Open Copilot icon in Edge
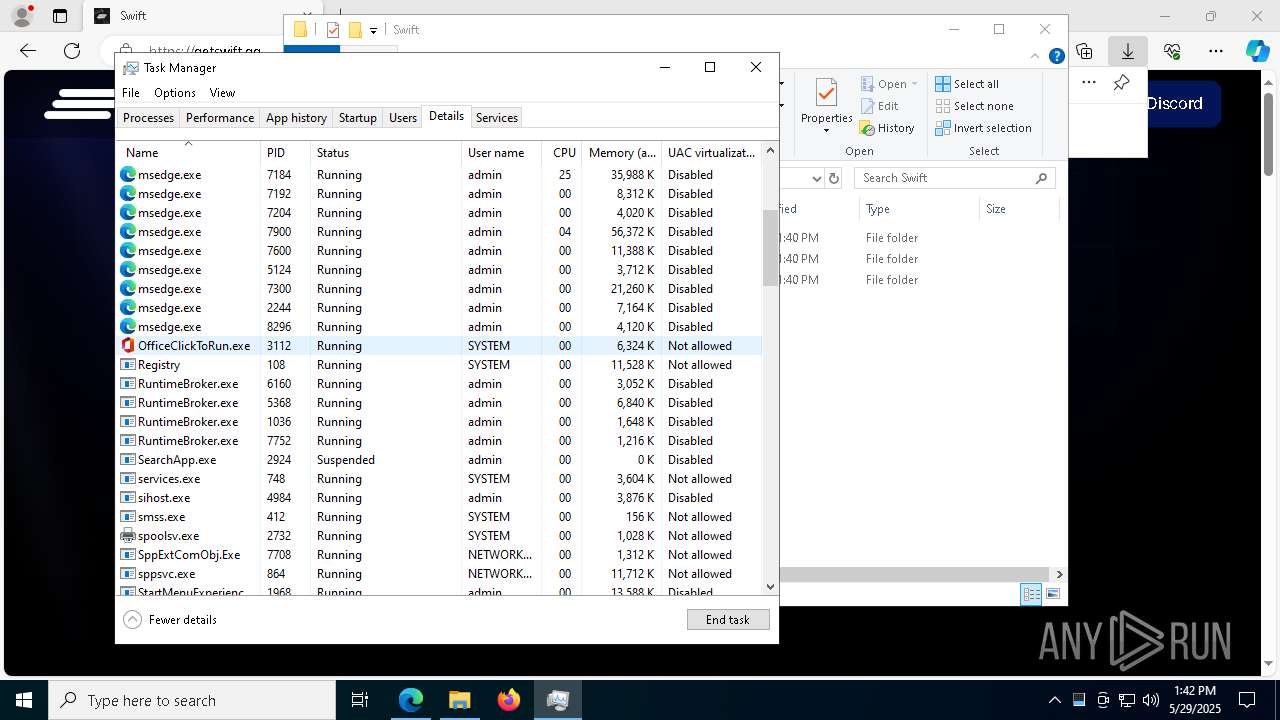The image size is (1280, 720). 1257,51
